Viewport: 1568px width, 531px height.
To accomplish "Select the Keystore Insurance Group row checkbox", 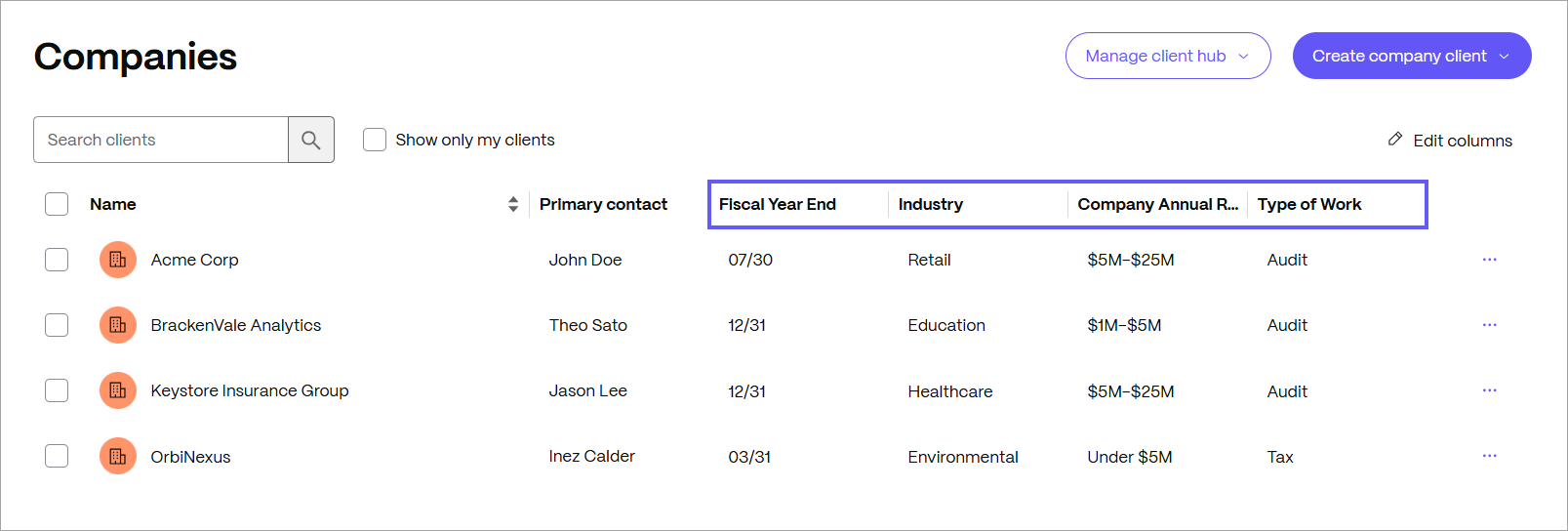I will pyautogui.click(x=57, y=390).
